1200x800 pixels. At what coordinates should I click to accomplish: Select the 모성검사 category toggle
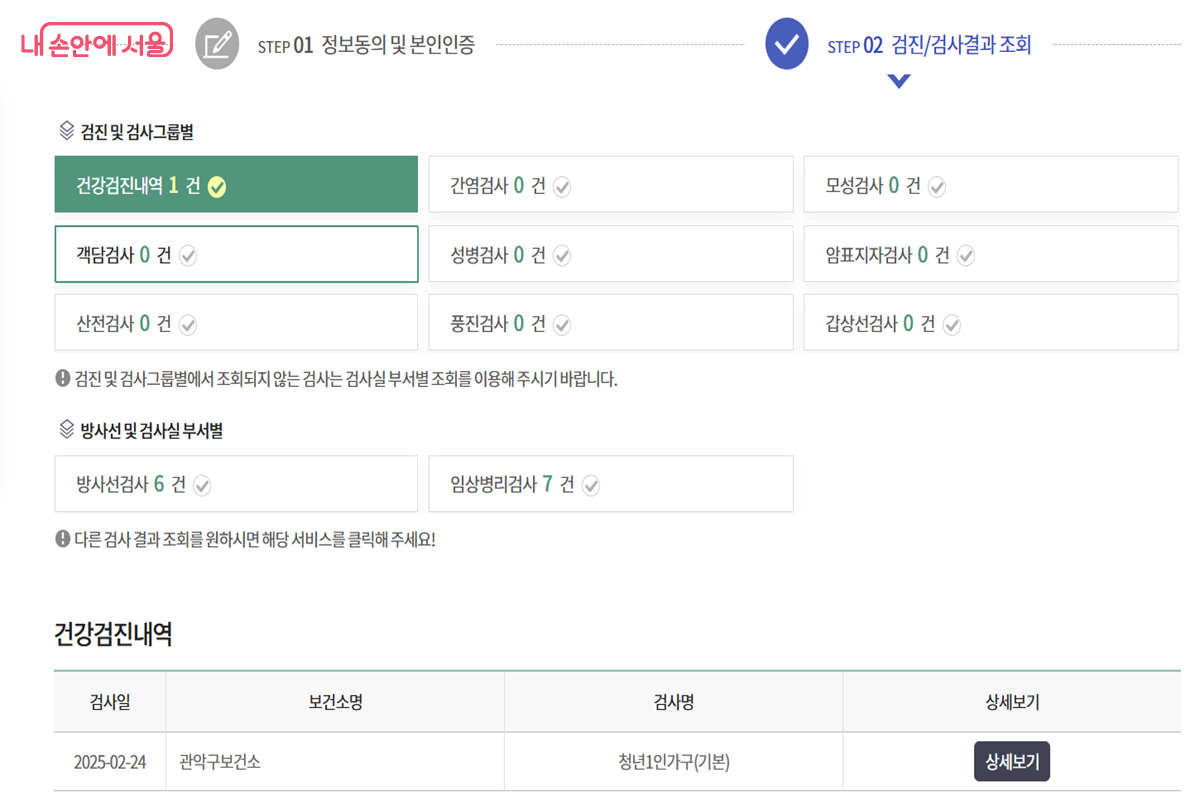991,184
